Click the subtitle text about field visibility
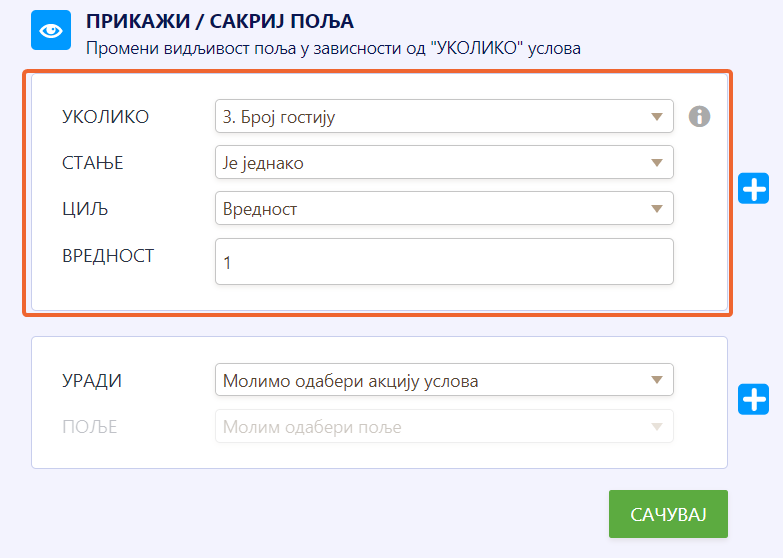Viewport: 783px width, 558px height. 332,47
